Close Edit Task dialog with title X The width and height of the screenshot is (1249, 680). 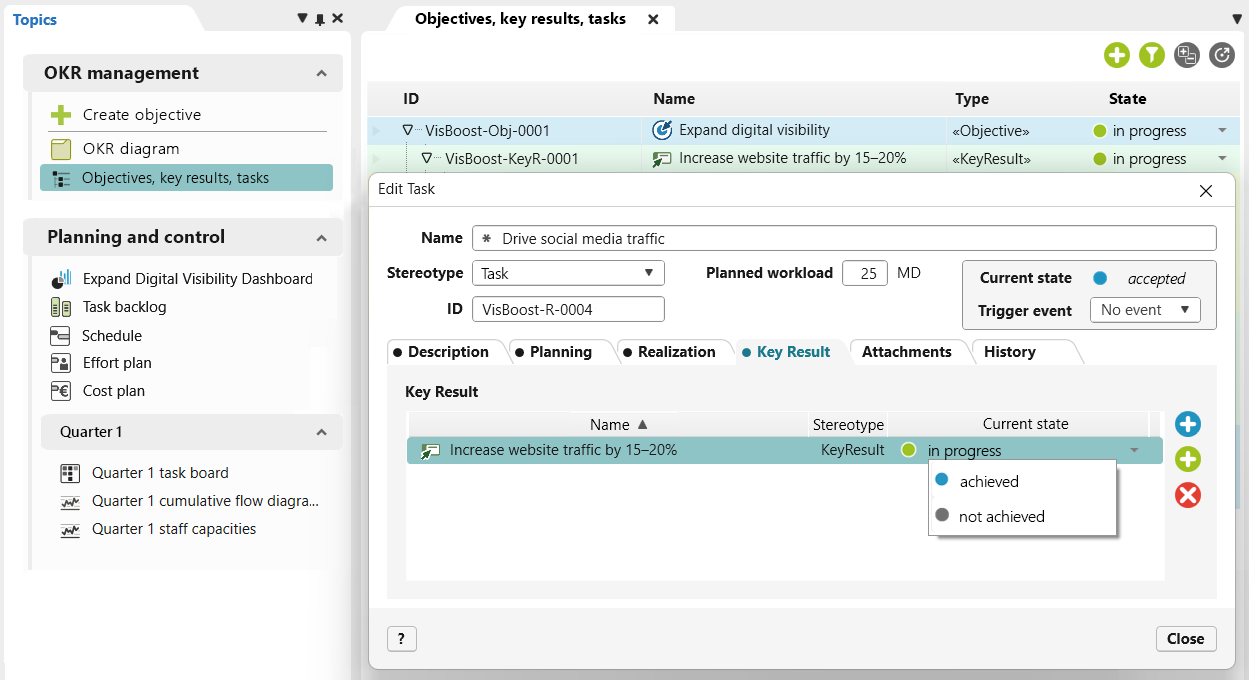click(1206, 190)
